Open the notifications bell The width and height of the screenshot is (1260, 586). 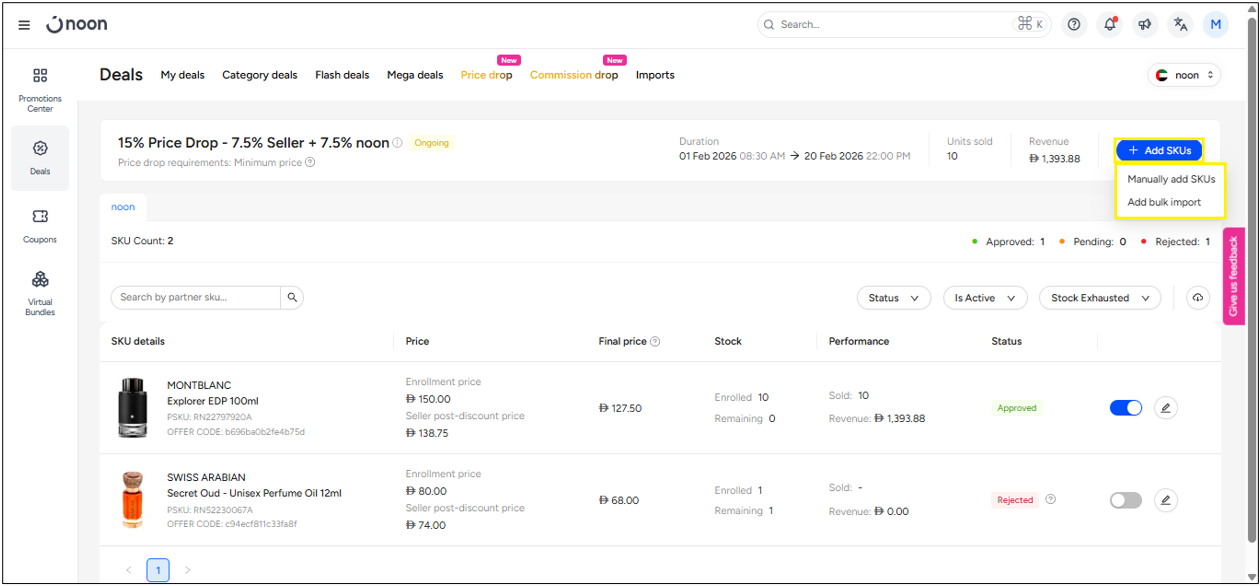point(1110,25)
